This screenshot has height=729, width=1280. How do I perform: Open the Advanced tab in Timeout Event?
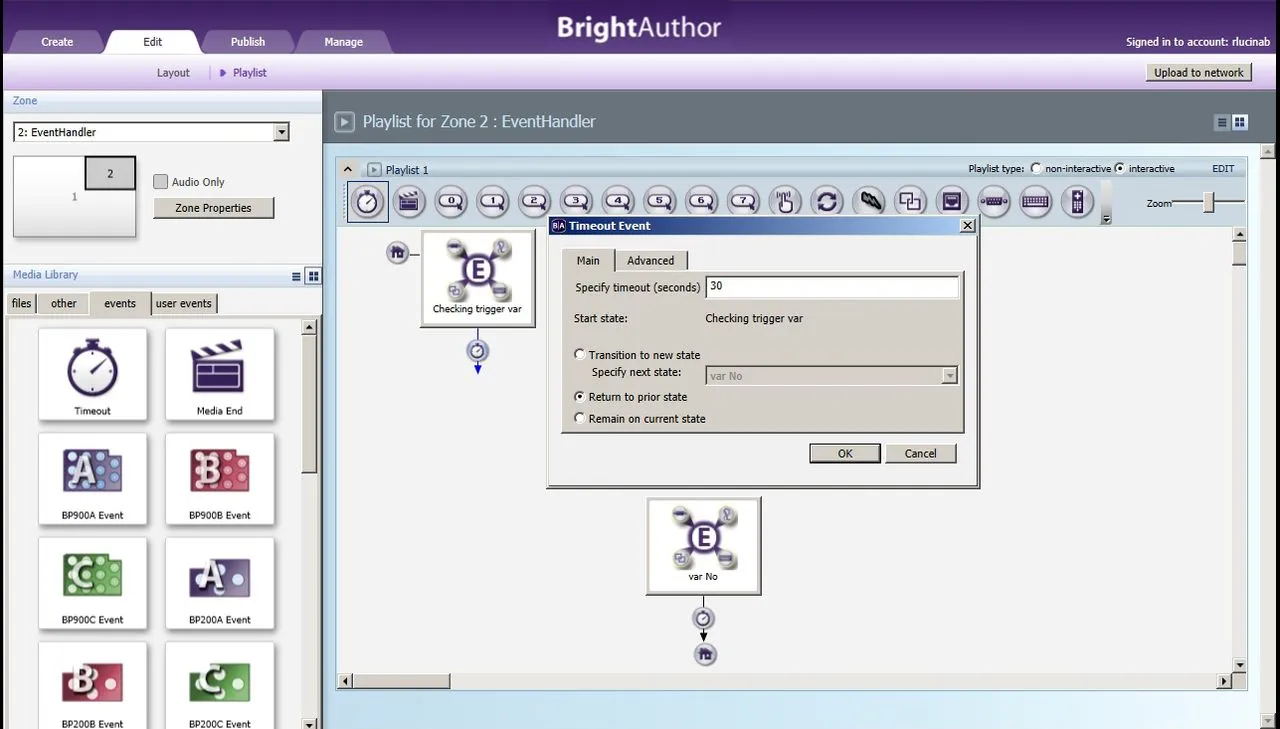click(650, 261)
